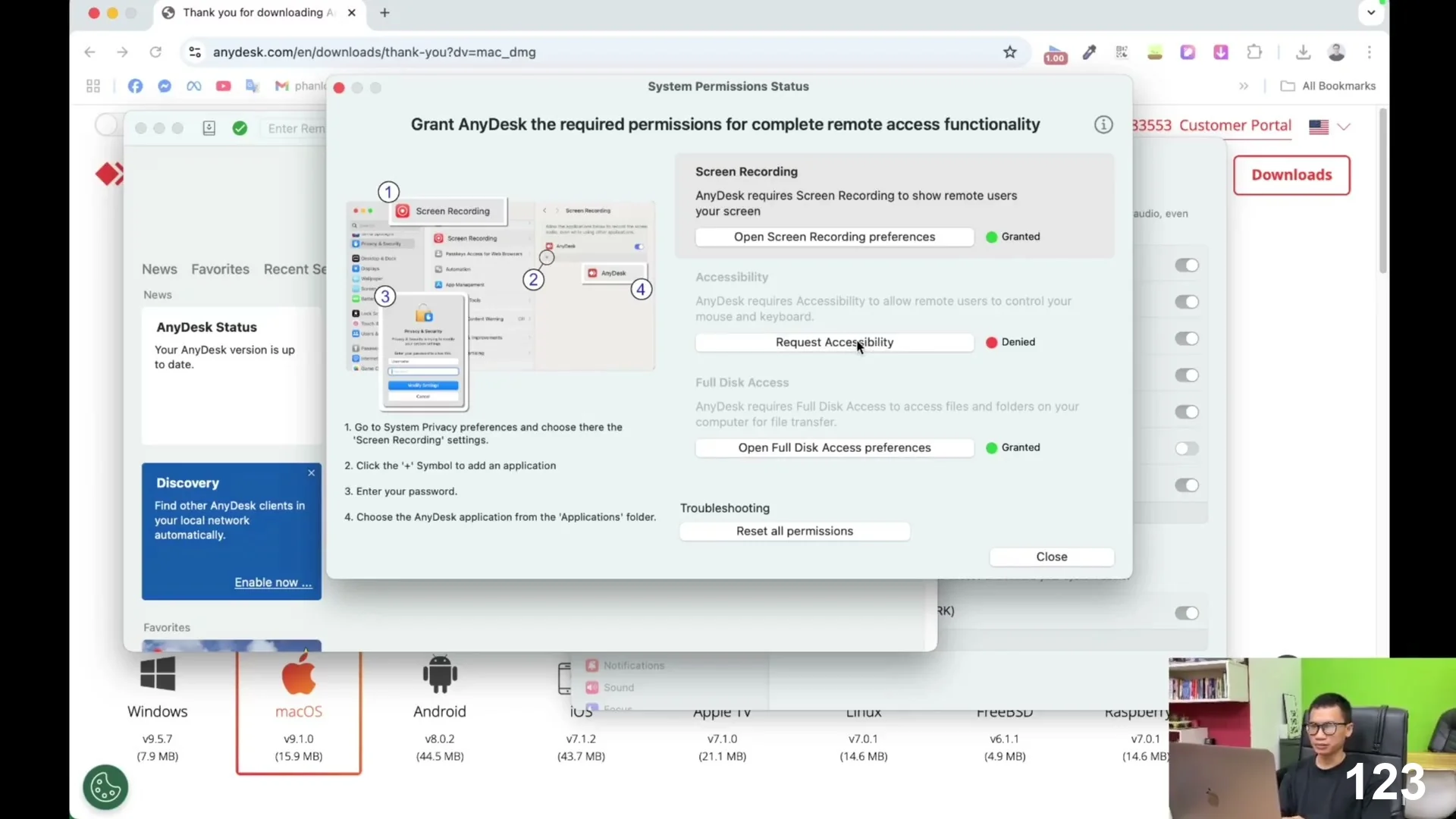Open the apps grid in bookmarks bar
The image size is (1456, 819).
click(x=93, y=86)
